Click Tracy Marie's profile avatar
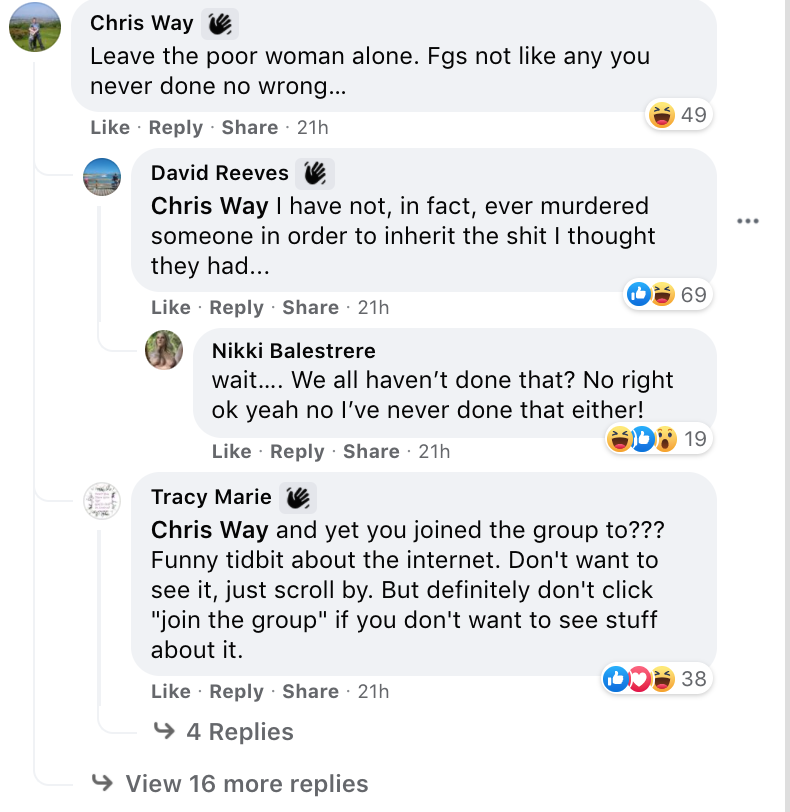 [x=102, y=501]
